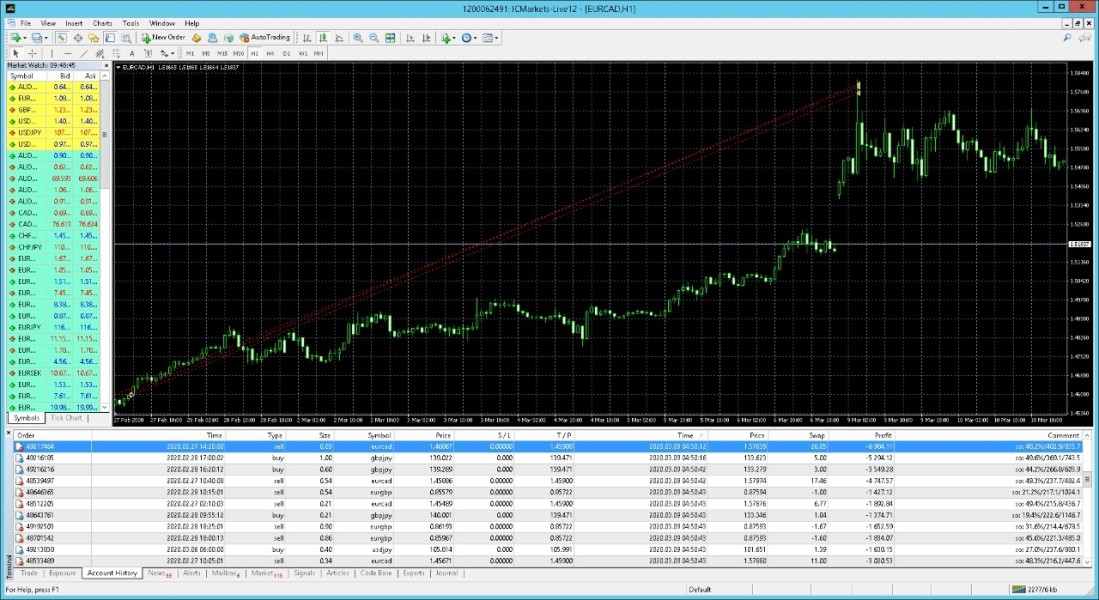Select the Text label tool

[131, 53]
